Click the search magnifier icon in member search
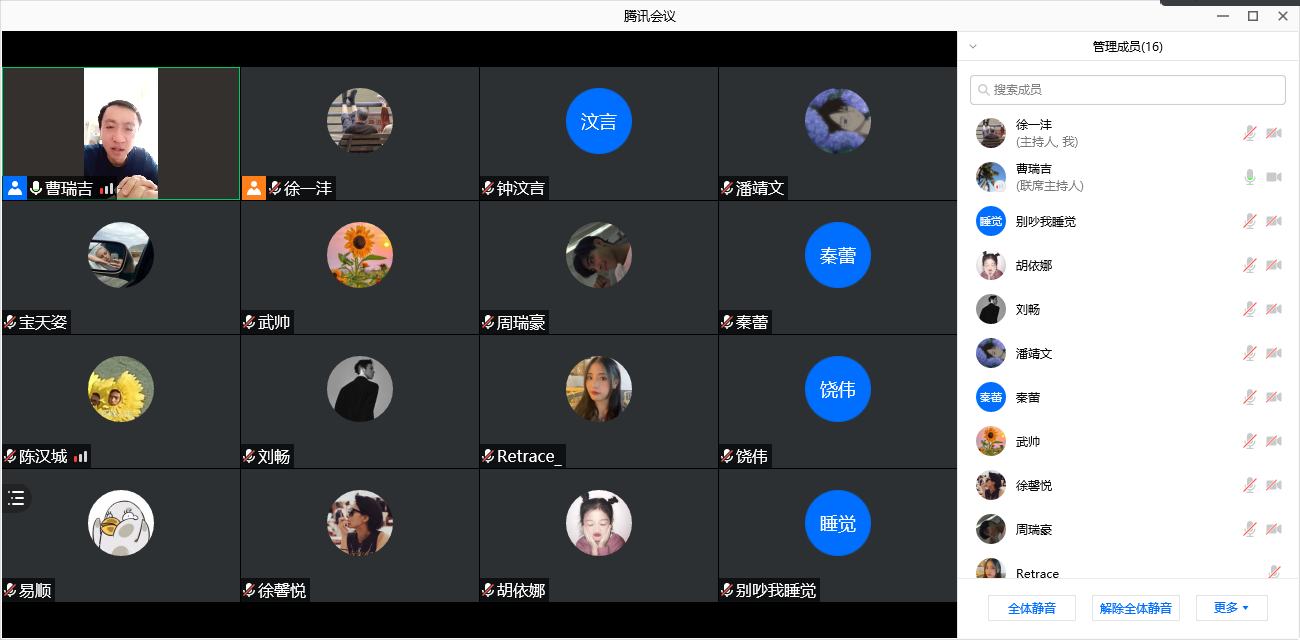 click(984, 90)
